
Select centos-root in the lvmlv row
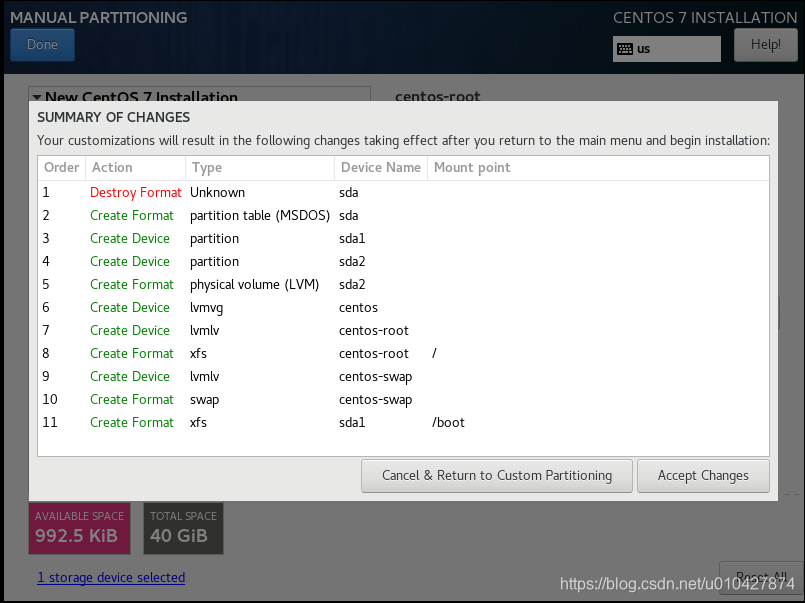coord(374,330)
